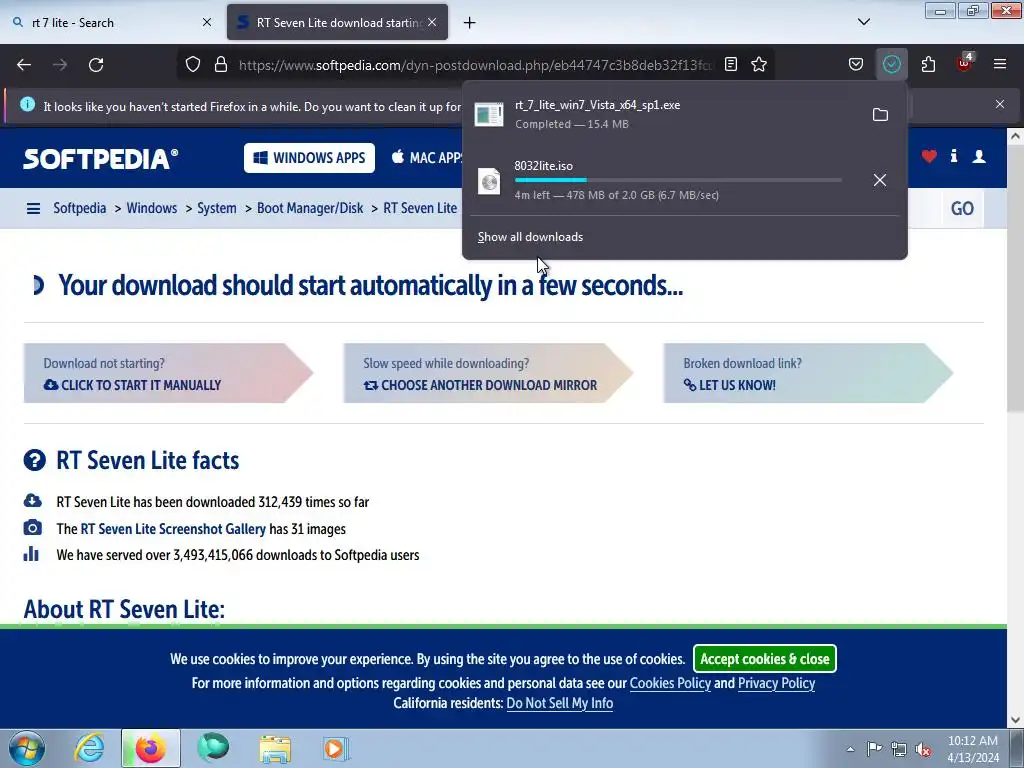Click the muted volume tray icon

pyautogui.click(x=923, y=749)
